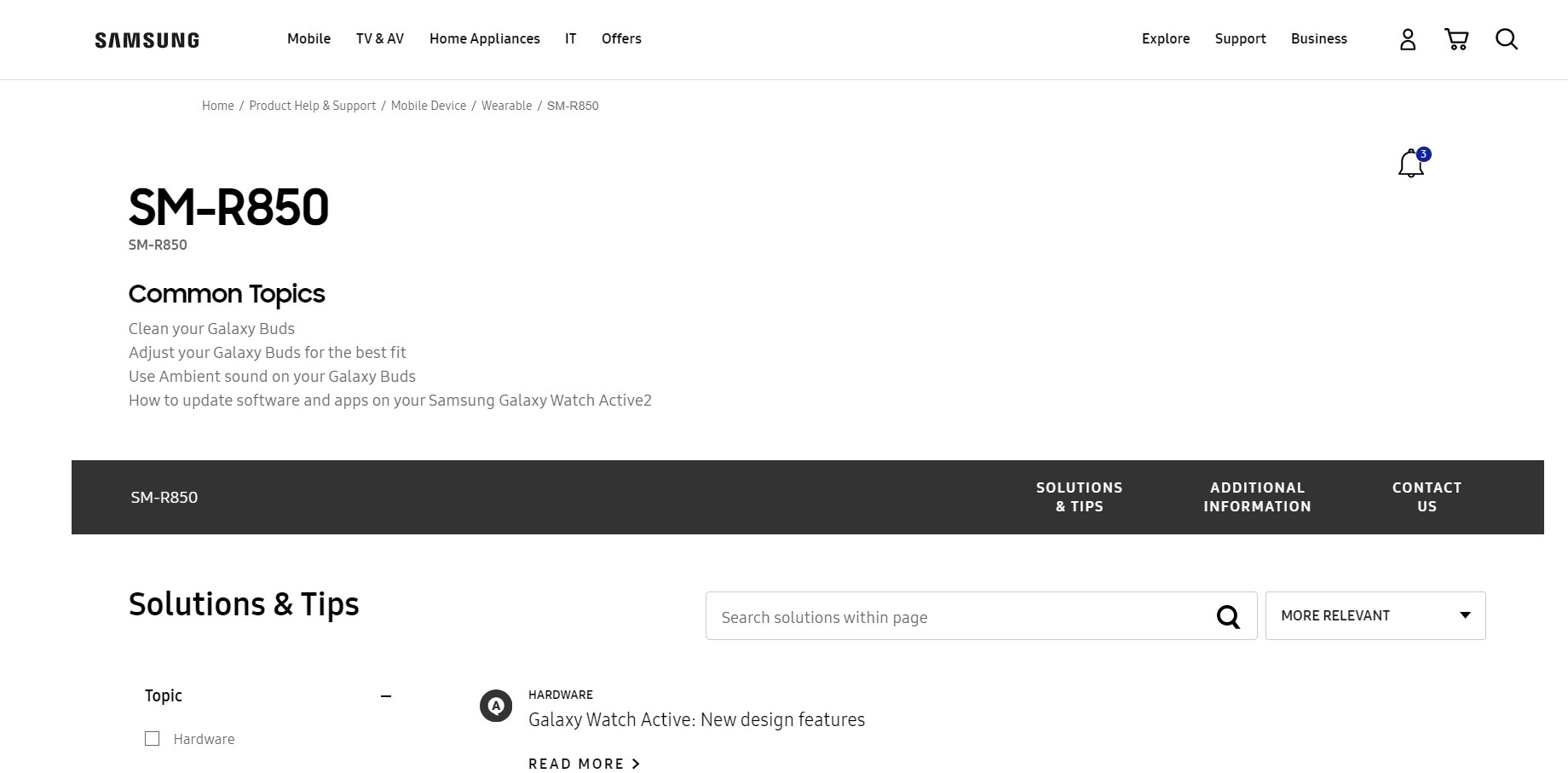
Task: Open the Mobile menu
Action: point(308,39)
